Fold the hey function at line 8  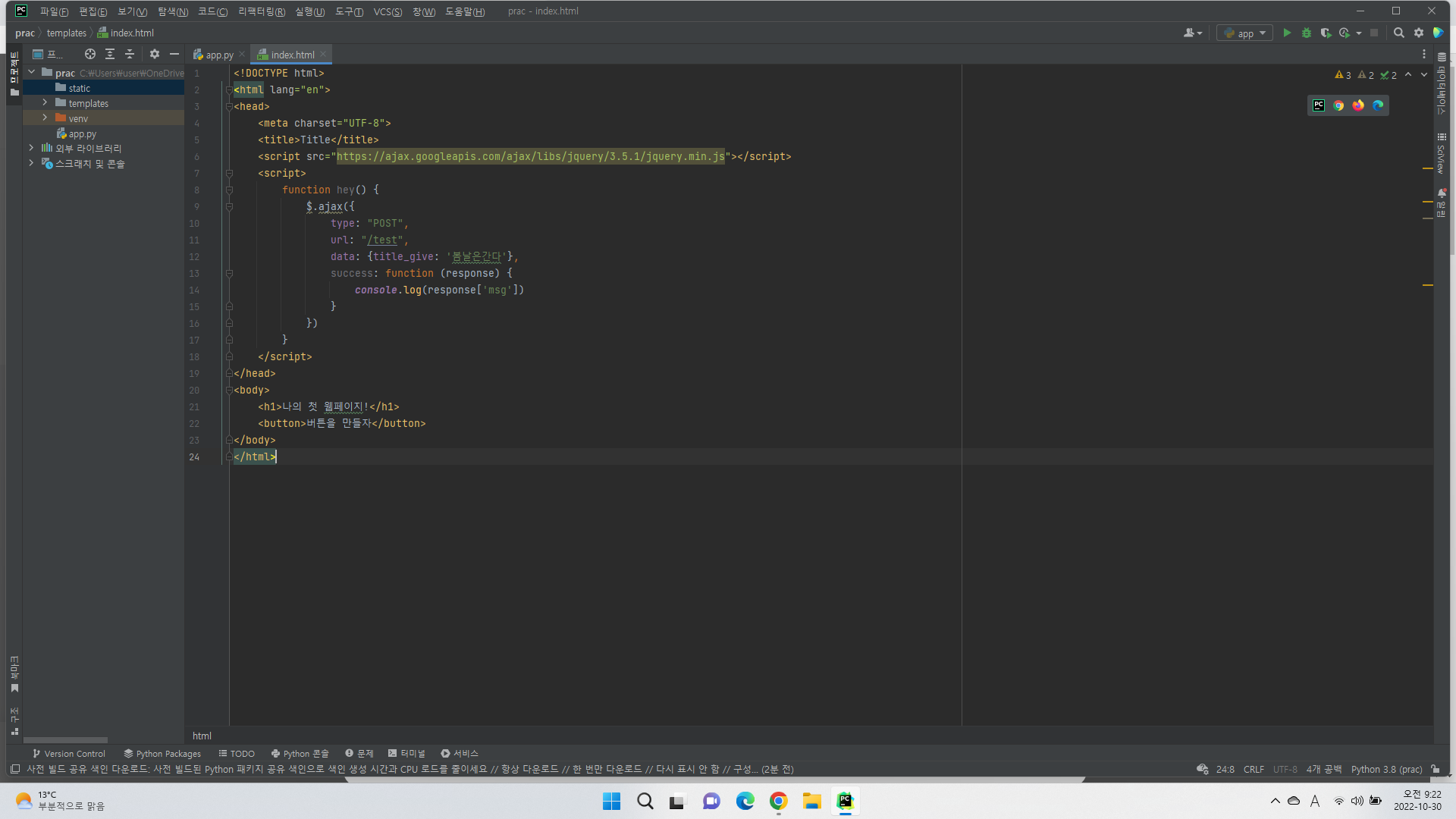click(229, 190)
